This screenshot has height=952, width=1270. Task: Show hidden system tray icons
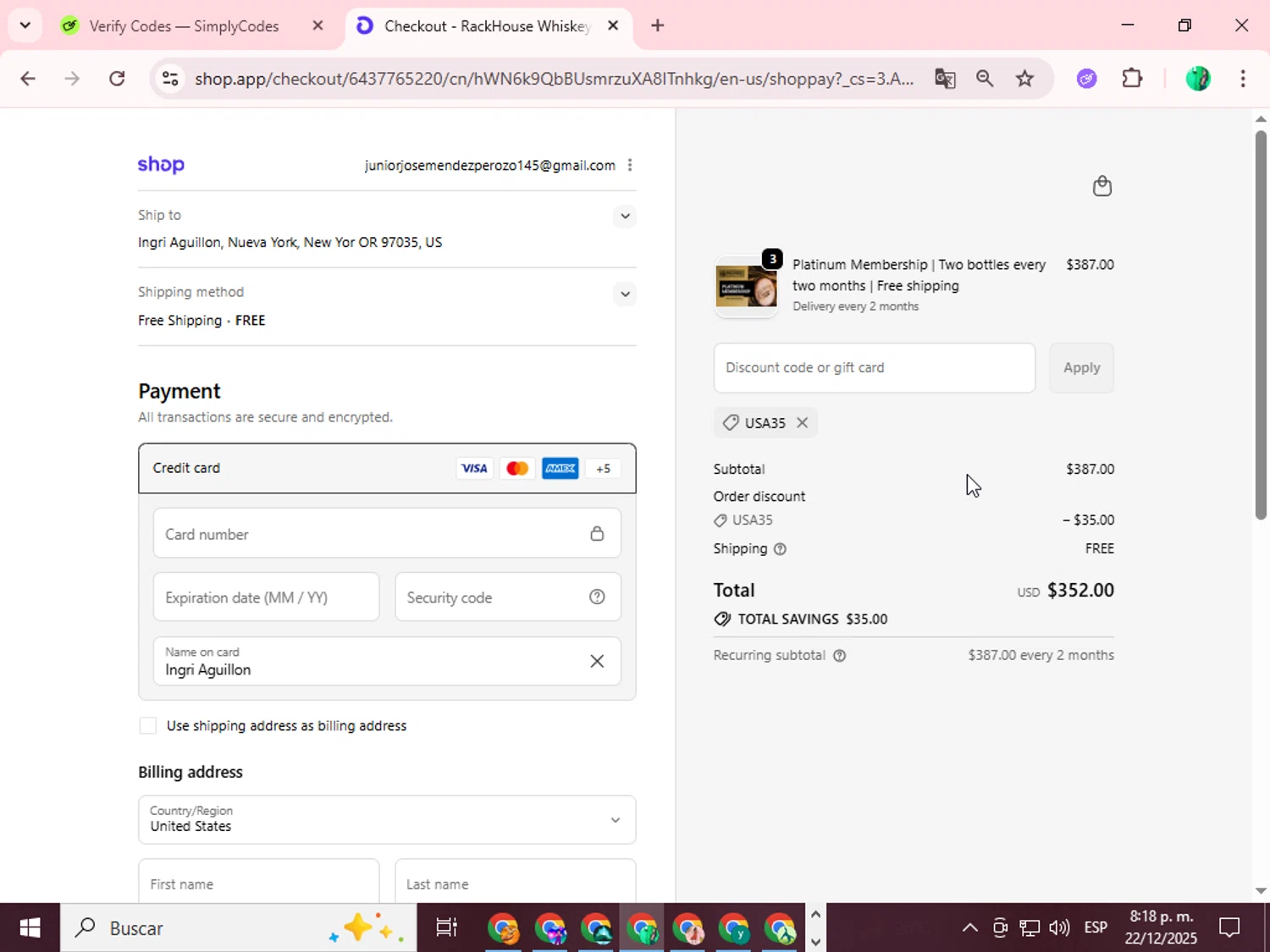coord(970,927)
